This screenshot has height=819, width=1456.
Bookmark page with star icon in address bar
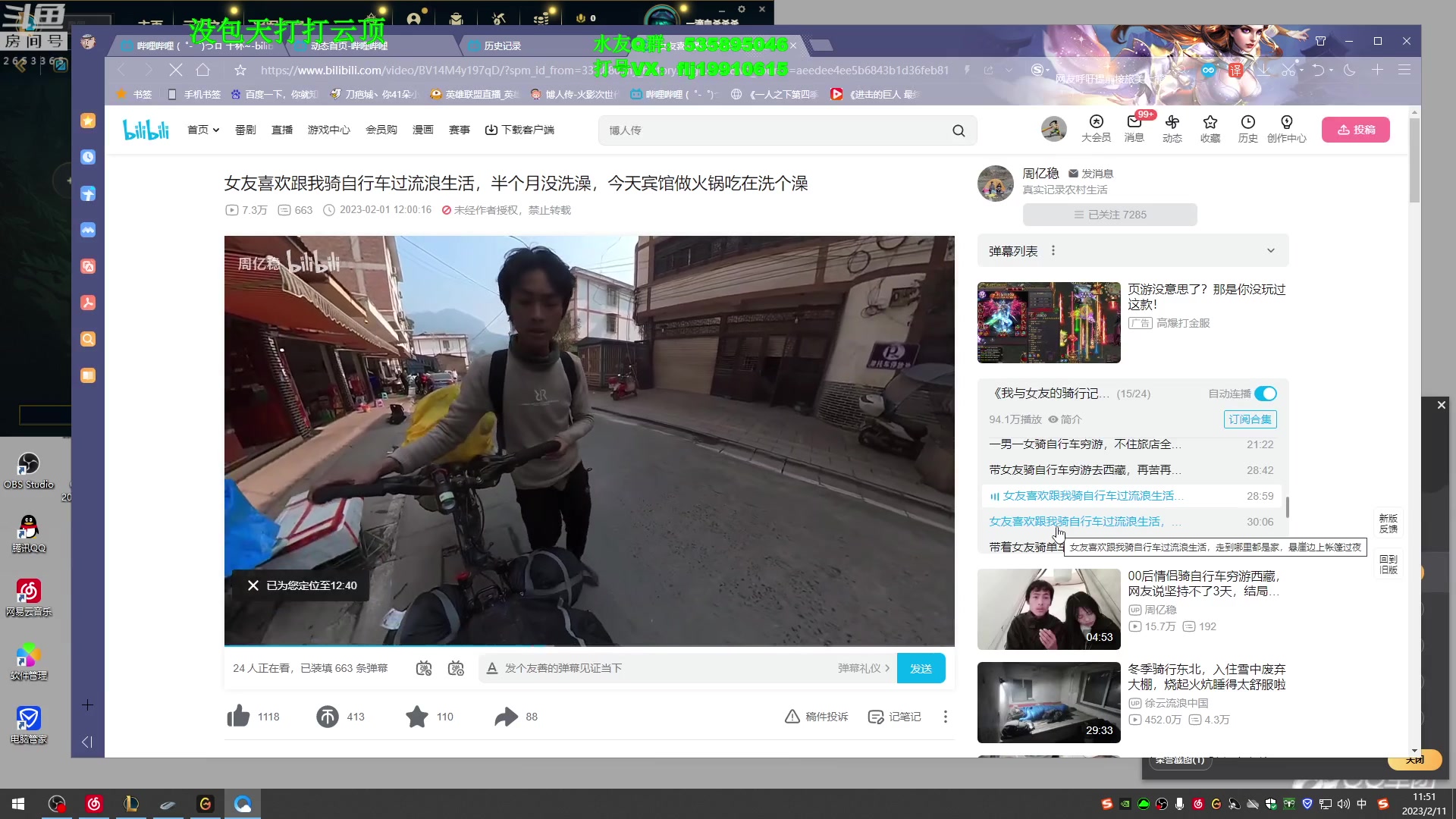click(x=240, y=70)
